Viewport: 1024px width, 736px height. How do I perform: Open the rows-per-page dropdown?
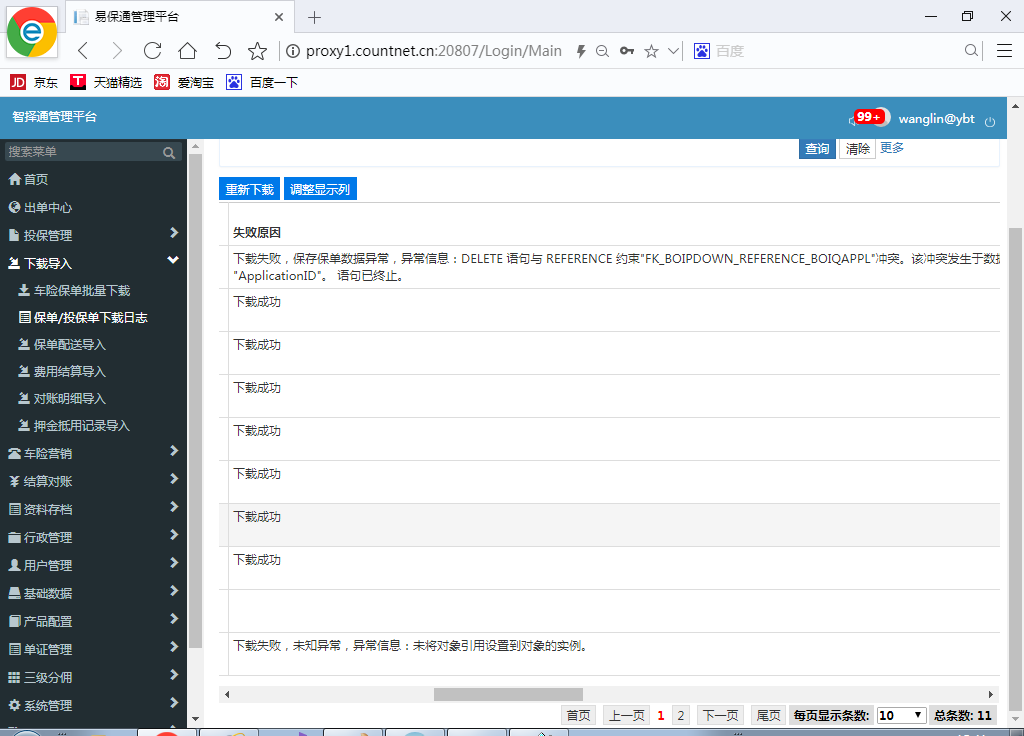point(901,715)
